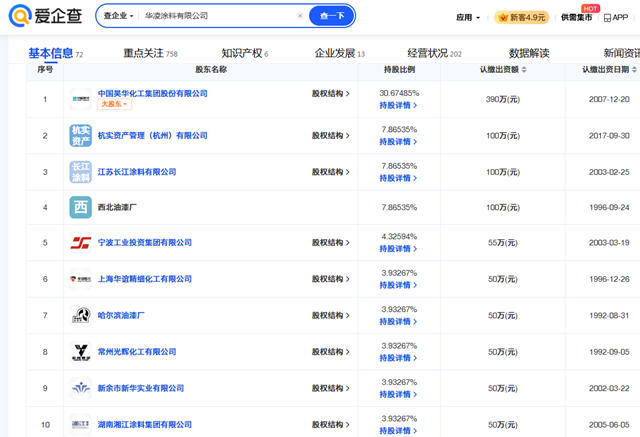Viewport: 640px width, 437px height.
Task: Click the 长江涂料 logo icon
Action: click(x=80, y=172)
